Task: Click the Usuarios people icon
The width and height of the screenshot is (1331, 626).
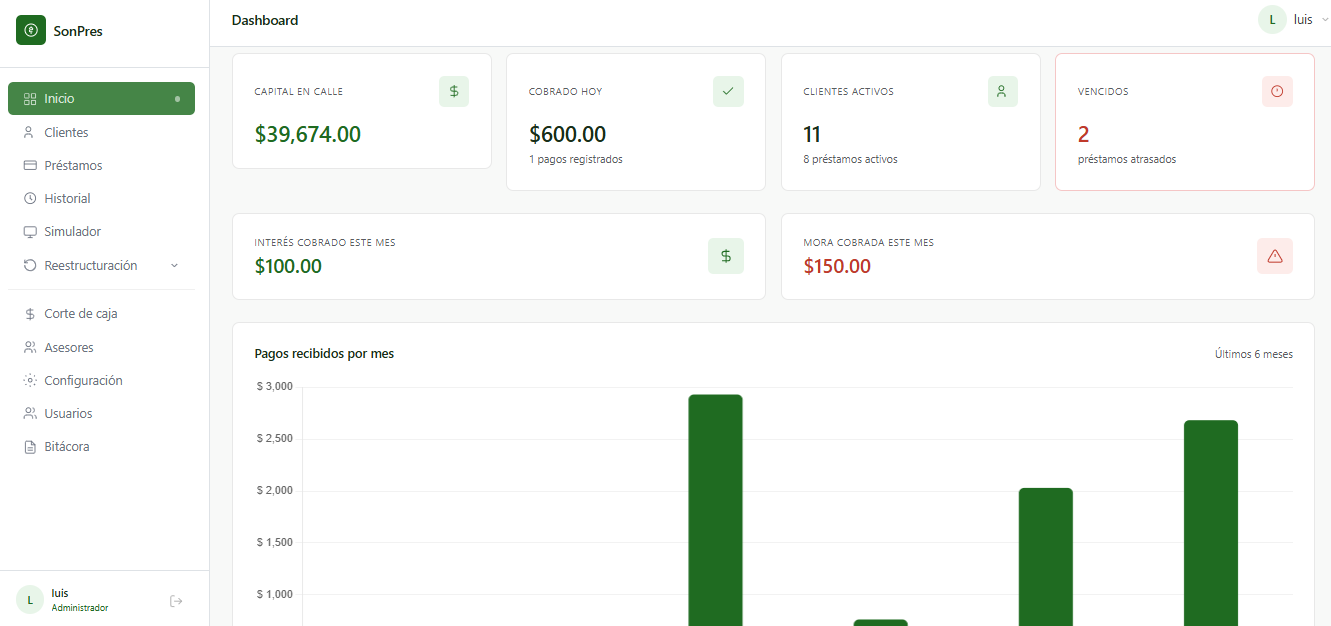Action: pyautogui.click(x=30, y=413)
